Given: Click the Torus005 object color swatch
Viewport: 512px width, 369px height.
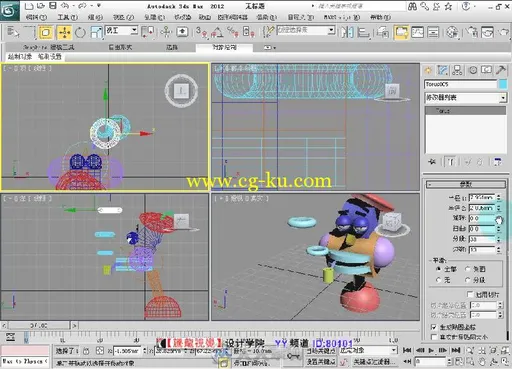Looking at the screenshot, I should click(x=502, y=84).
